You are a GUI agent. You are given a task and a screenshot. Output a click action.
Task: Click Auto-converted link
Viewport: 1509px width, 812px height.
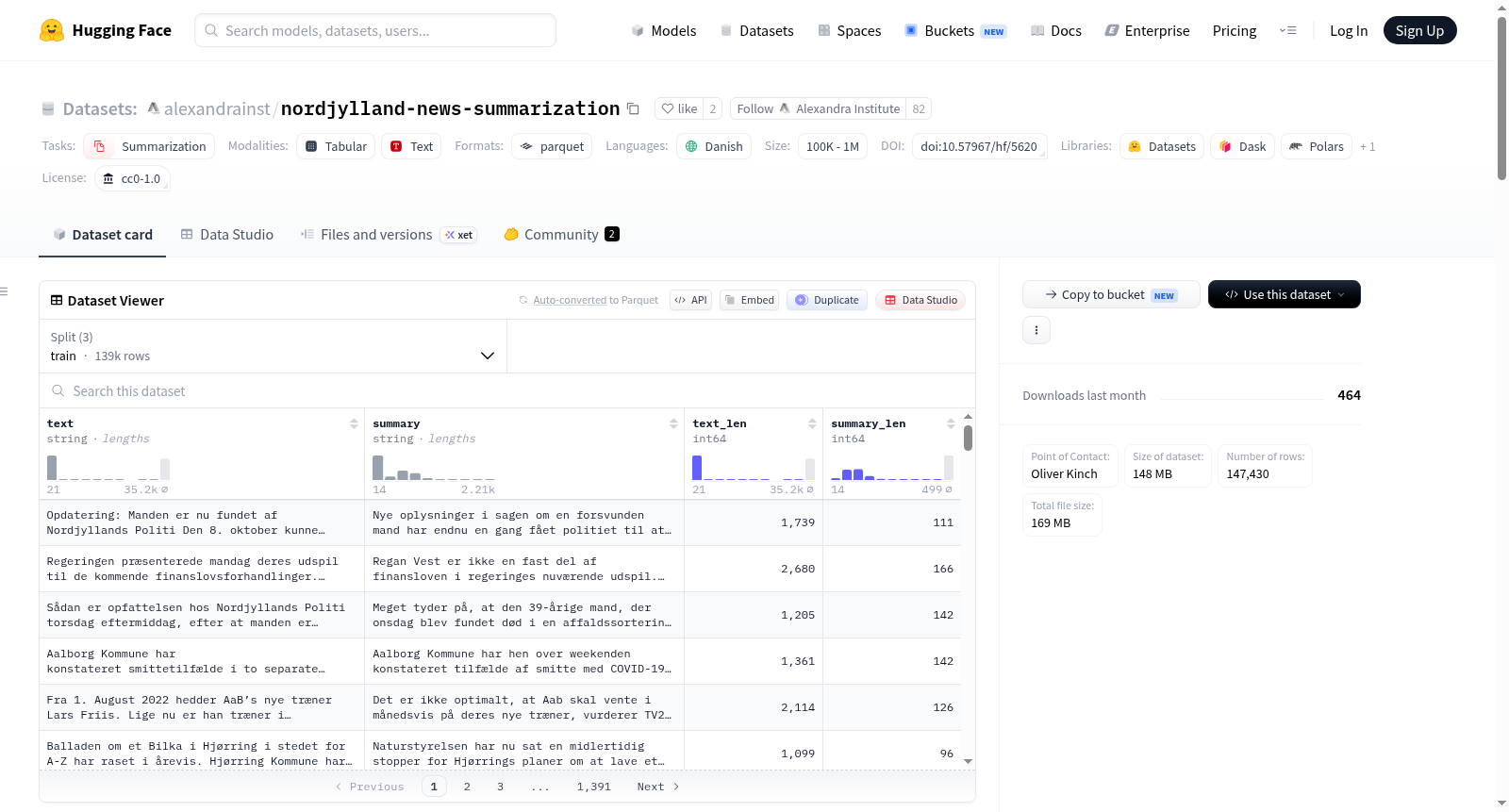click(x=570, y=300)
